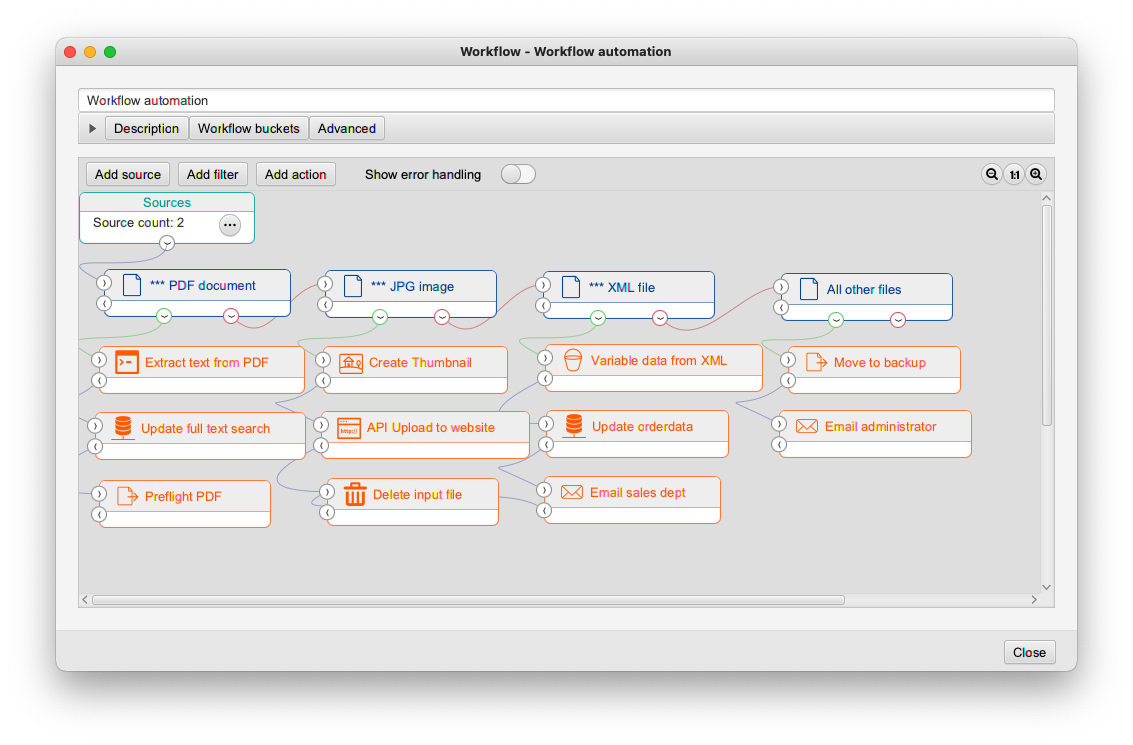Zoom out of the workflow canvas
The height and width of the screenshot is (745, 1133).
click(x=992, y=174)
